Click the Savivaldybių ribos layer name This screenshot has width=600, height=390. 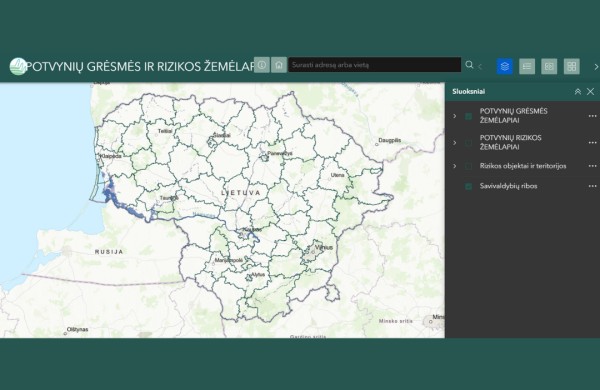(508, 186)
